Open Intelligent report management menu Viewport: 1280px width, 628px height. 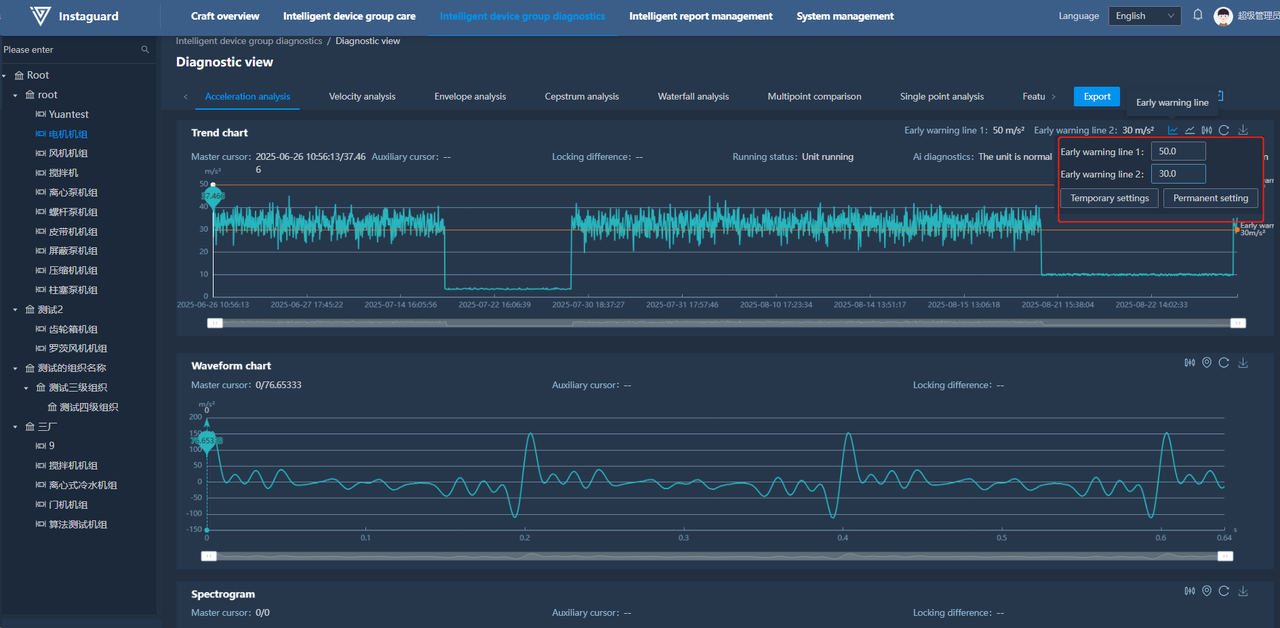pos(700,16)
